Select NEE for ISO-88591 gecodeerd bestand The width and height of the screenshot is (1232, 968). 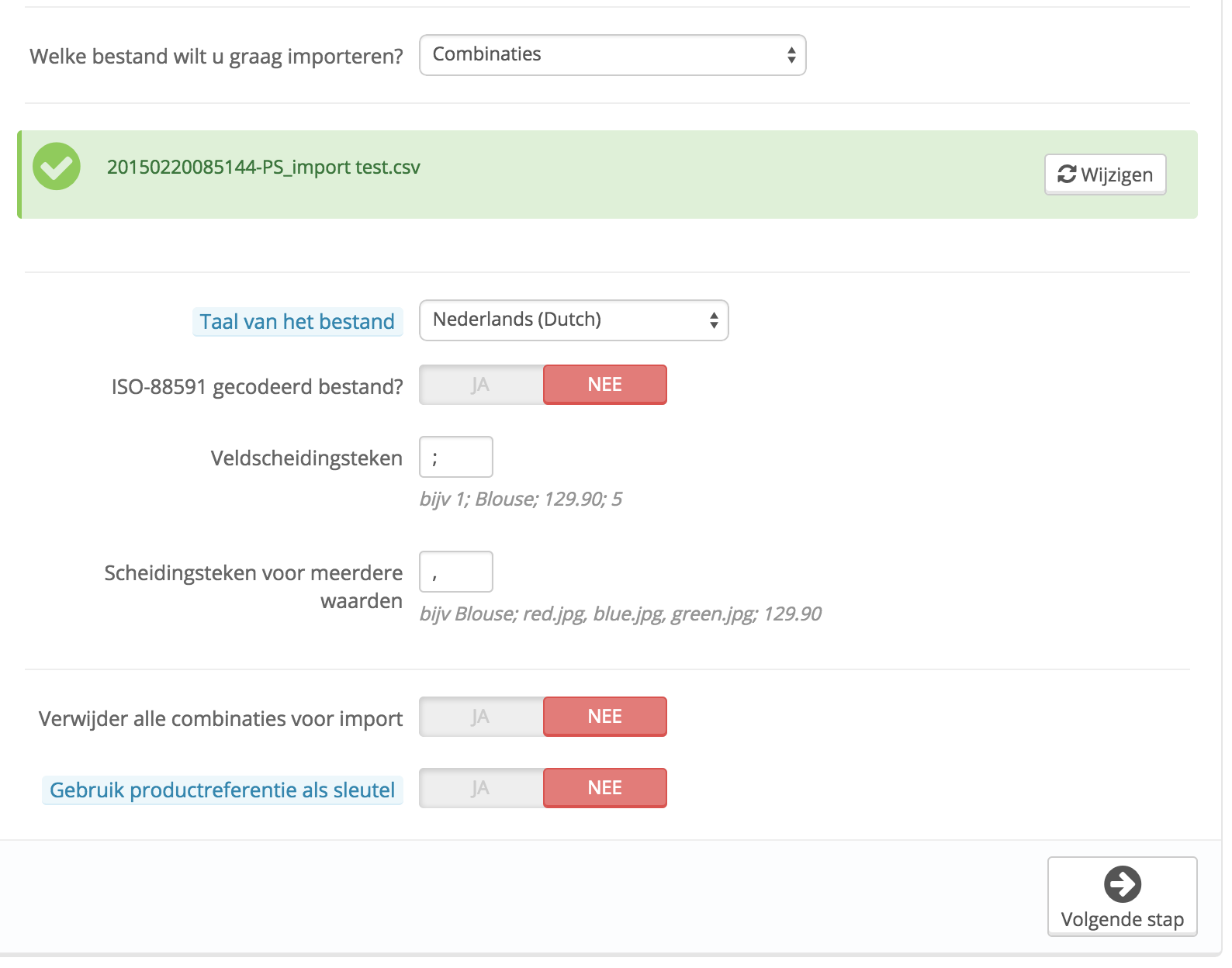(x=604, y=385)
